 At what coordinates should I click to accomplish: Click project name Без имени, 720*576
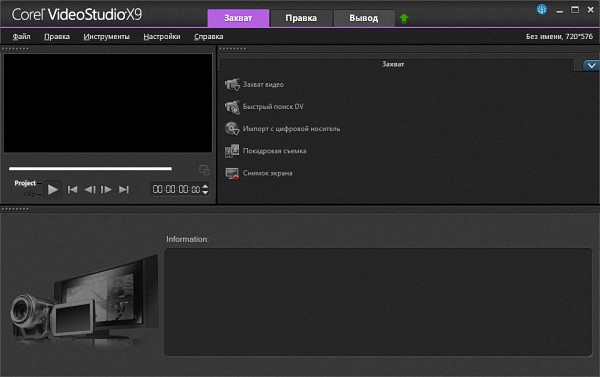[x=559, y=36]
